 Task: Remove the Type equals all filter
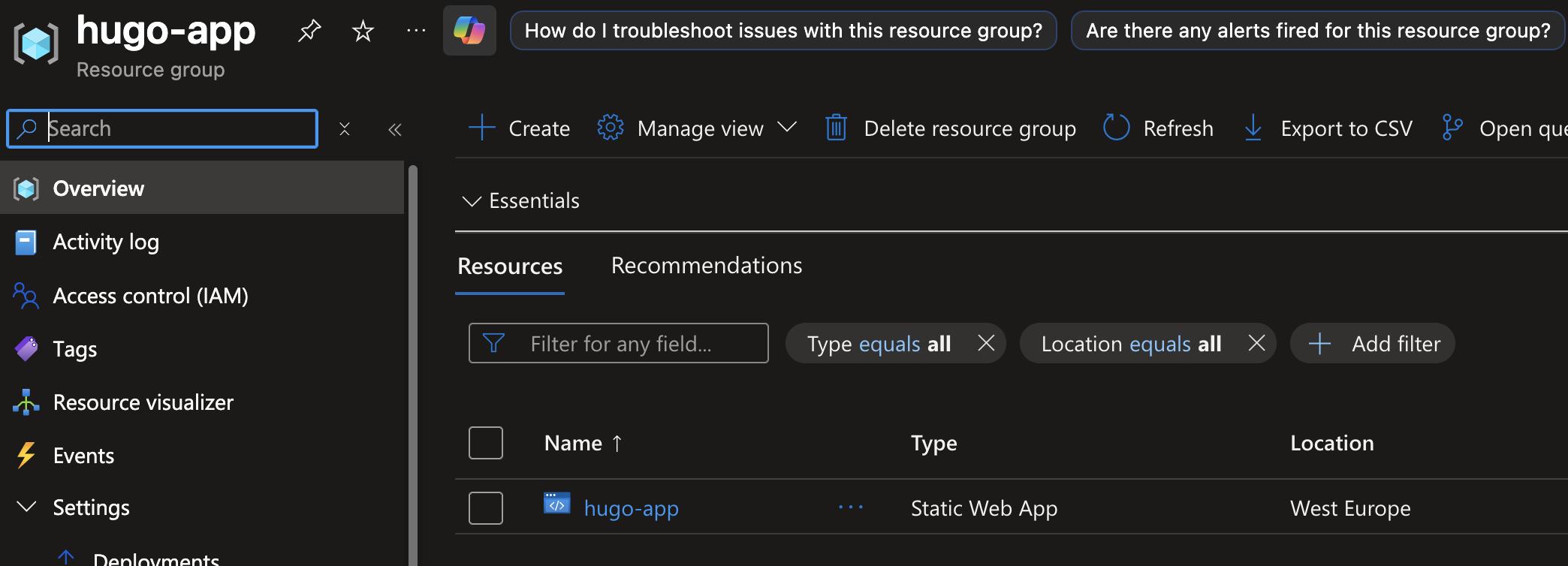click(986, 343)
